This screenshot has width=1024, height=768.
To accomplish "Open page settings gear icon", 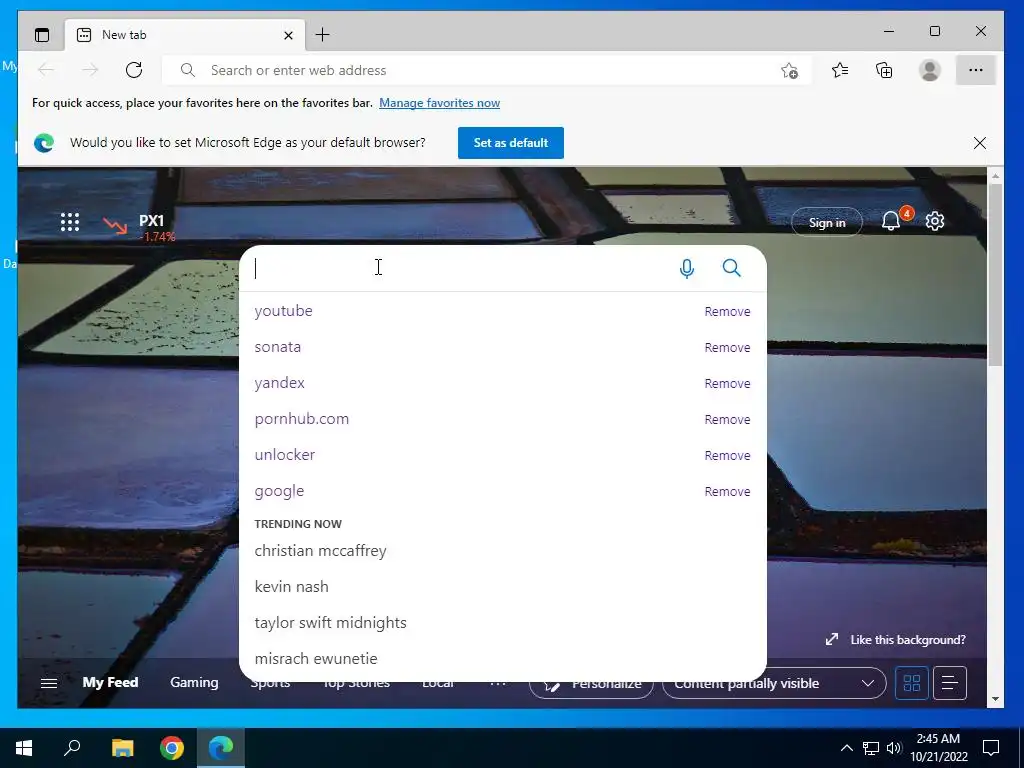I will (935, 221).
